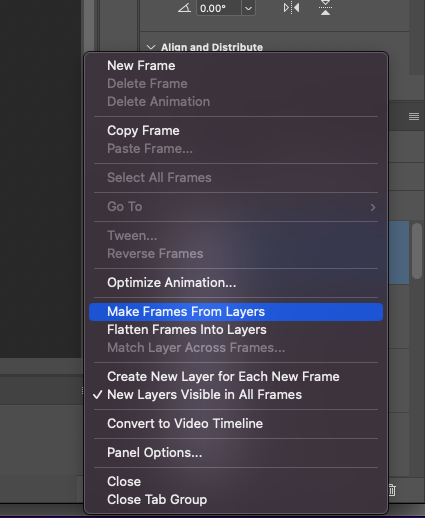Collapse the Align and Distribute section
Image resolution: width=425 pixels, height=518 pixels.
151,47
